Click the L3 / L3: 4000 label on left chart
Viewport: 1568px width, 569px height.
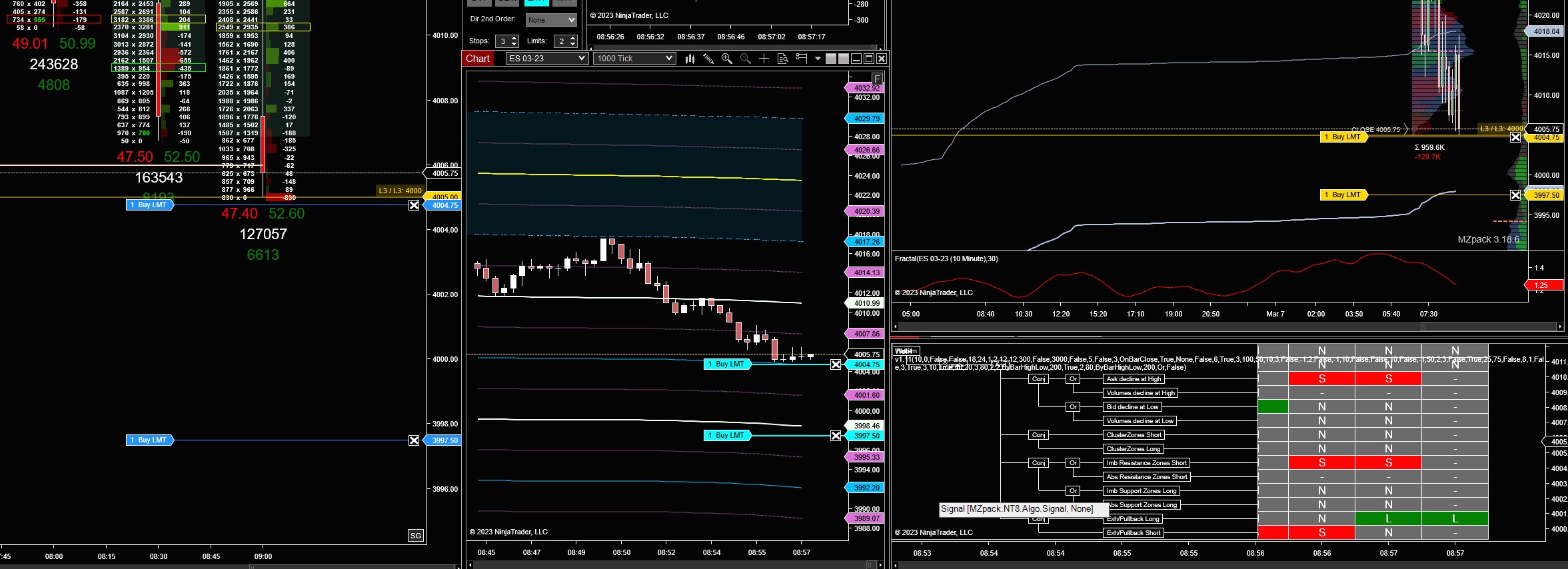(400, 191)
